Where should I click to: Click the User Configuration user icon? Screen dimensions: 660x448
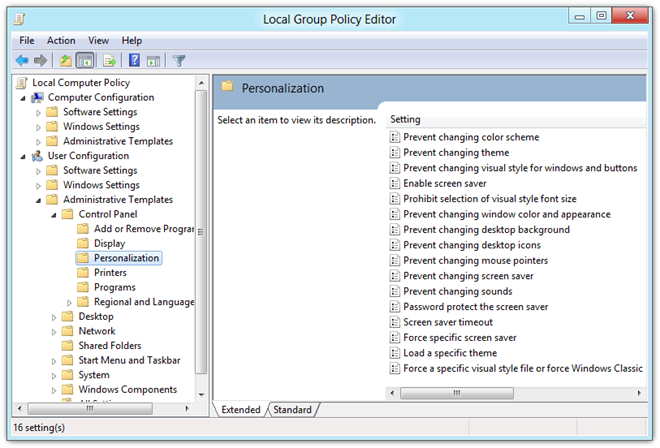coord(37,156)
